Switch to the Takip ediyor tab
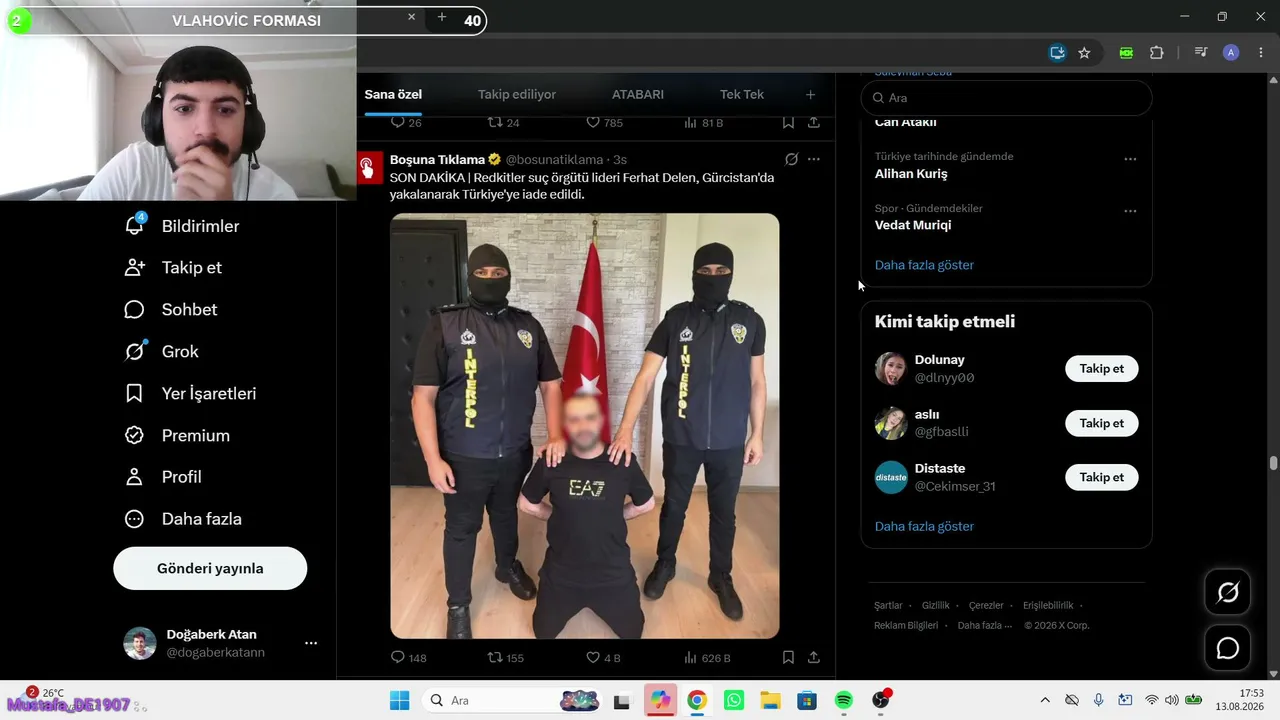This screenshot has width=1280, height=720. [517, 95]
